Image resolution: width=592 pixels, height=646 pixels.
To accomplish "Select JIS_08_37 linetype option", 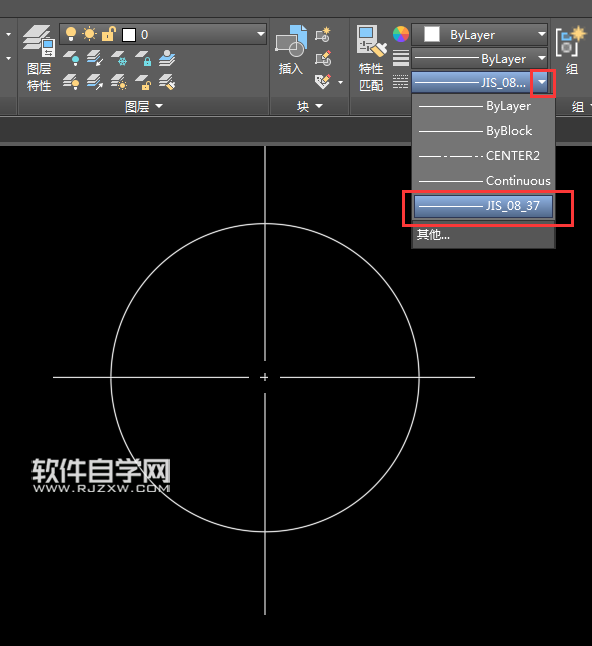I will tap(484, 206).
